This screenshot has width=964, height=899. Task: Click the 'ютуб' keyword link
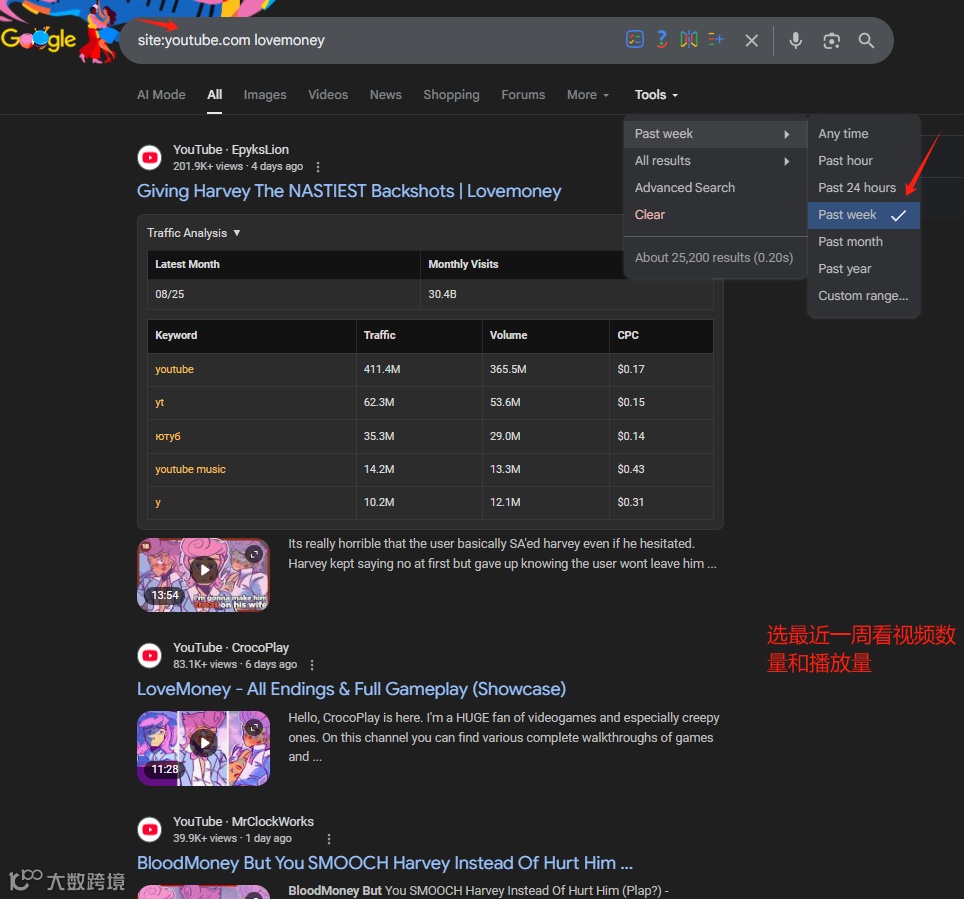(x=167, y=437)
